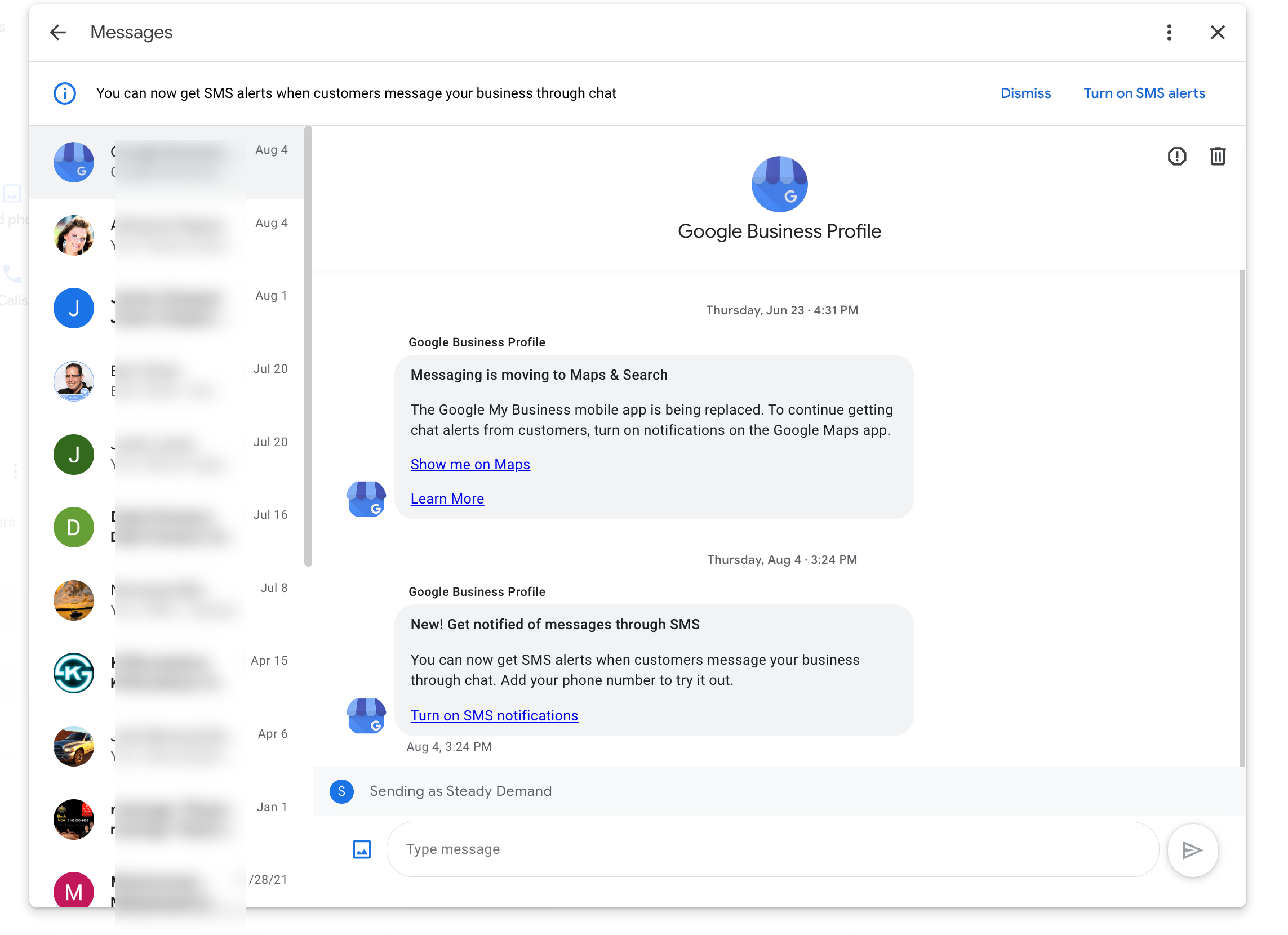Image resolution: width=1288 pixels, height=935 pixels.
Task: Click Turn on SMS alerts
Action: click(1144, 93)
